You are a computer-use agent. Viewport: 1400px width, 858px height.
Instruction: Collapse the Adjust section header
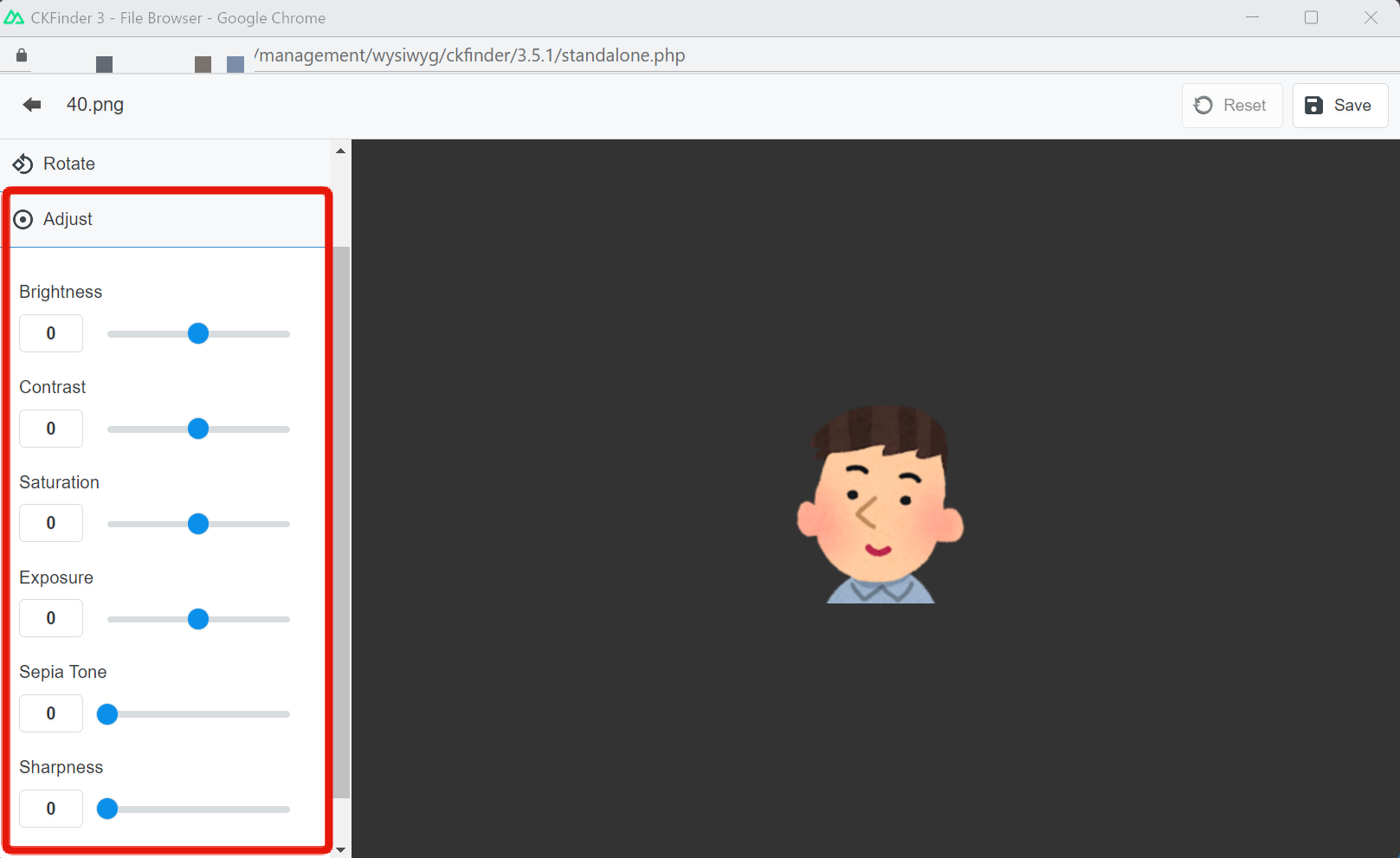166,220
